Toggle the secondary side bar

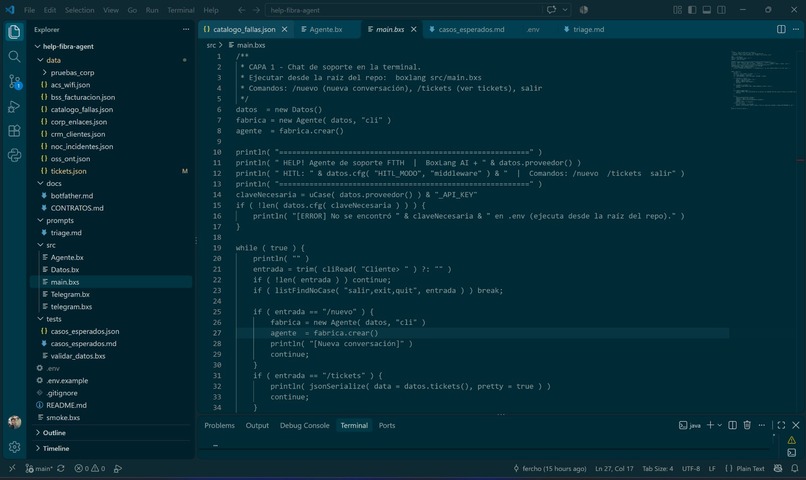[722, 10]
